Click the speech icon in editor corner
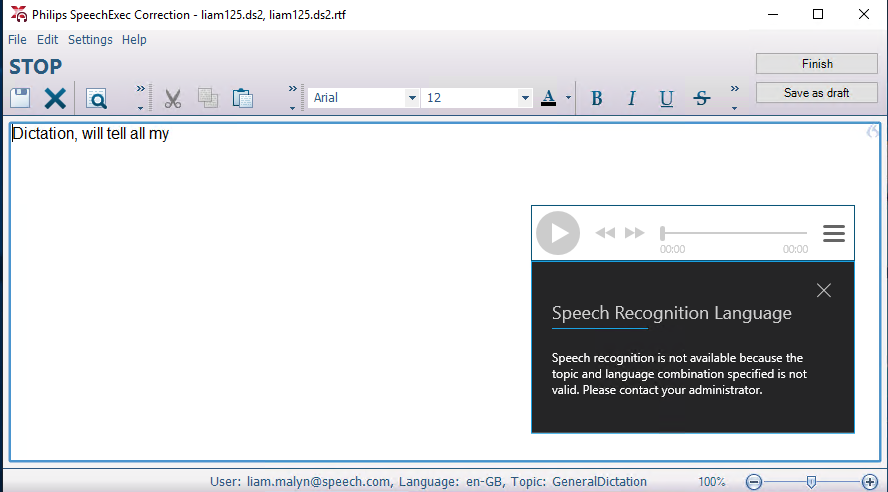The image size is (888, 492). [x=872, y=131]
